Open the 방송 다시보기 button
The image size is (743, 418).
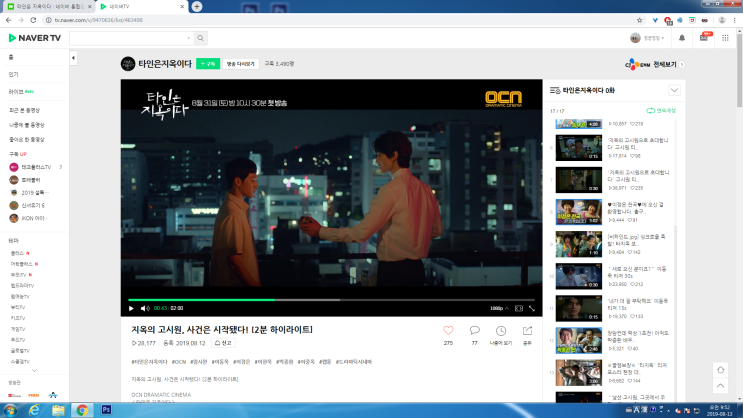(241, 64)
